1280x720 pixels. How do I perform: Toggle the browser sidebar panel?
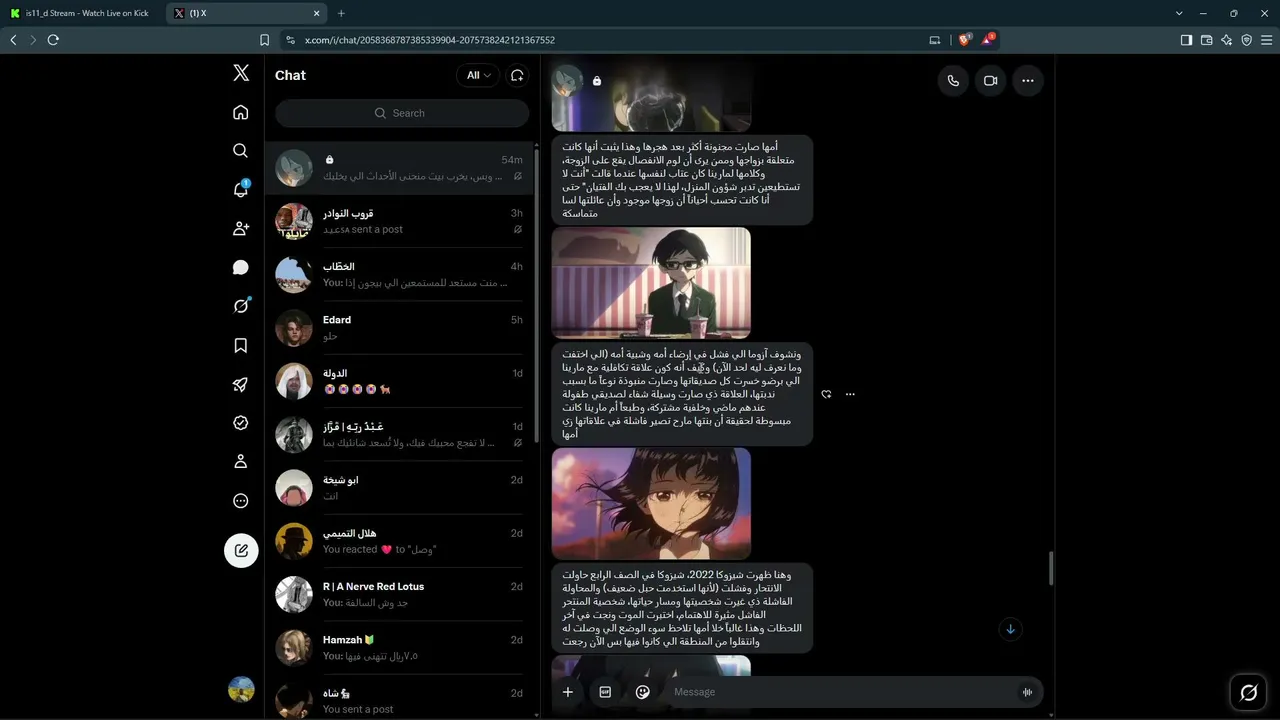(1186, 40)
